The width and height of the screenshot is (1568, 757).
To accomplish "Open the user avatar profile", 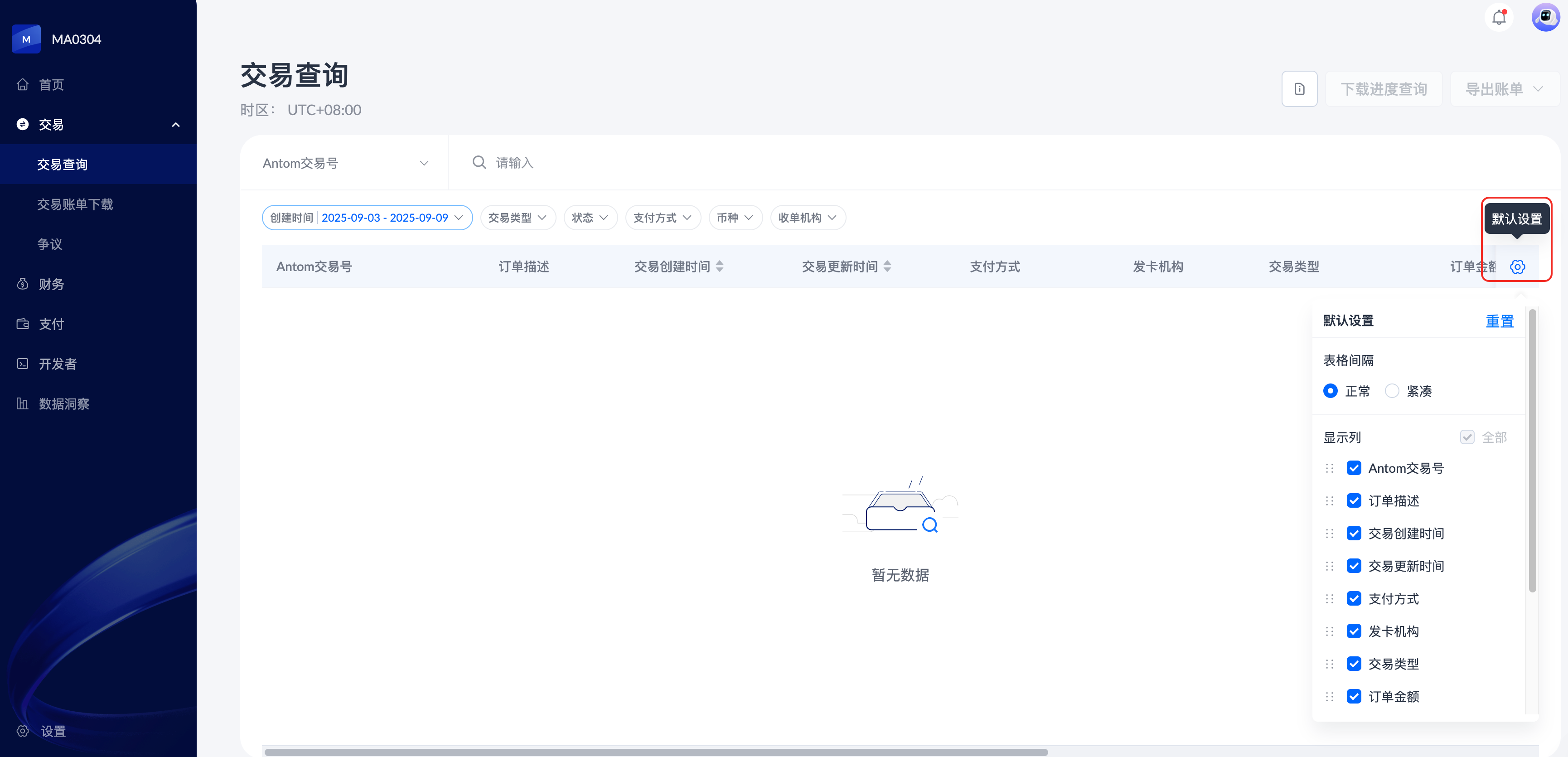I will (x=1545, y=17).
